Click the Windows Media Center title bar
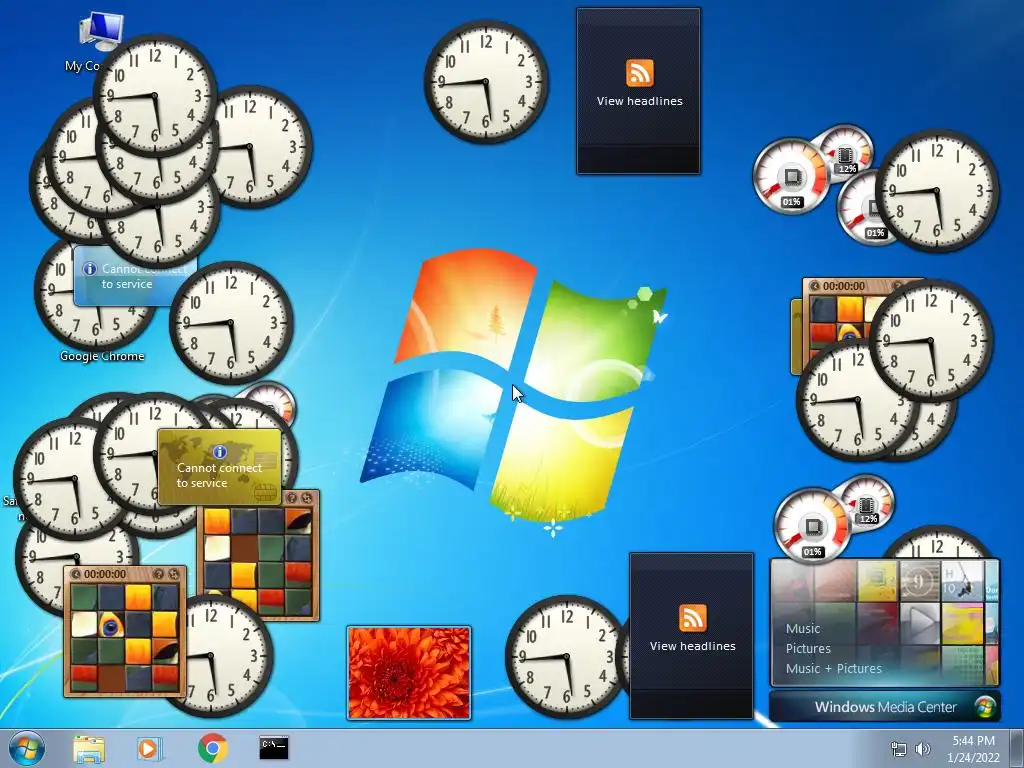Viewport: 1024px width, 768px height. click(884, 707)
